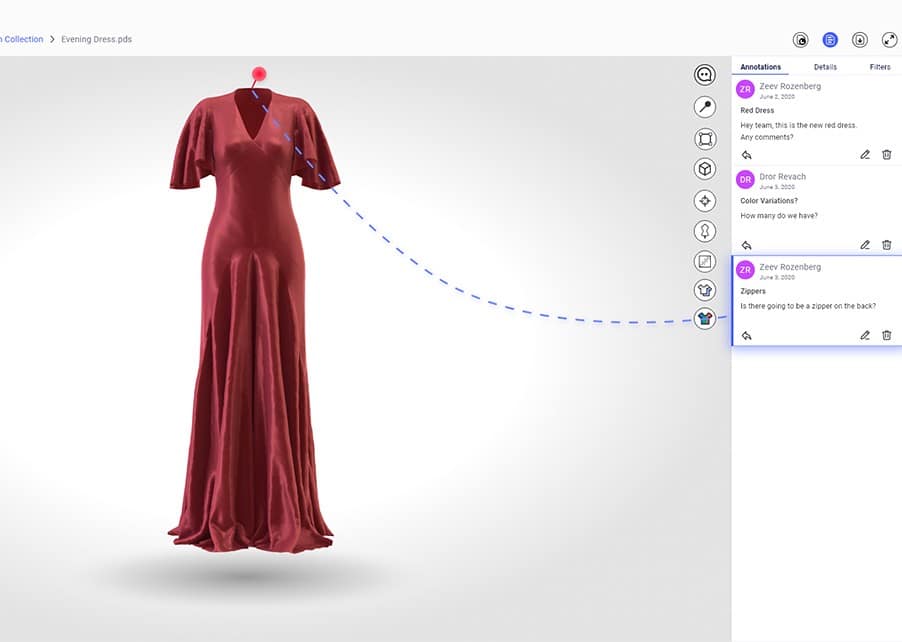
Task: Select the Annotations tab
Action: (760, 67)
